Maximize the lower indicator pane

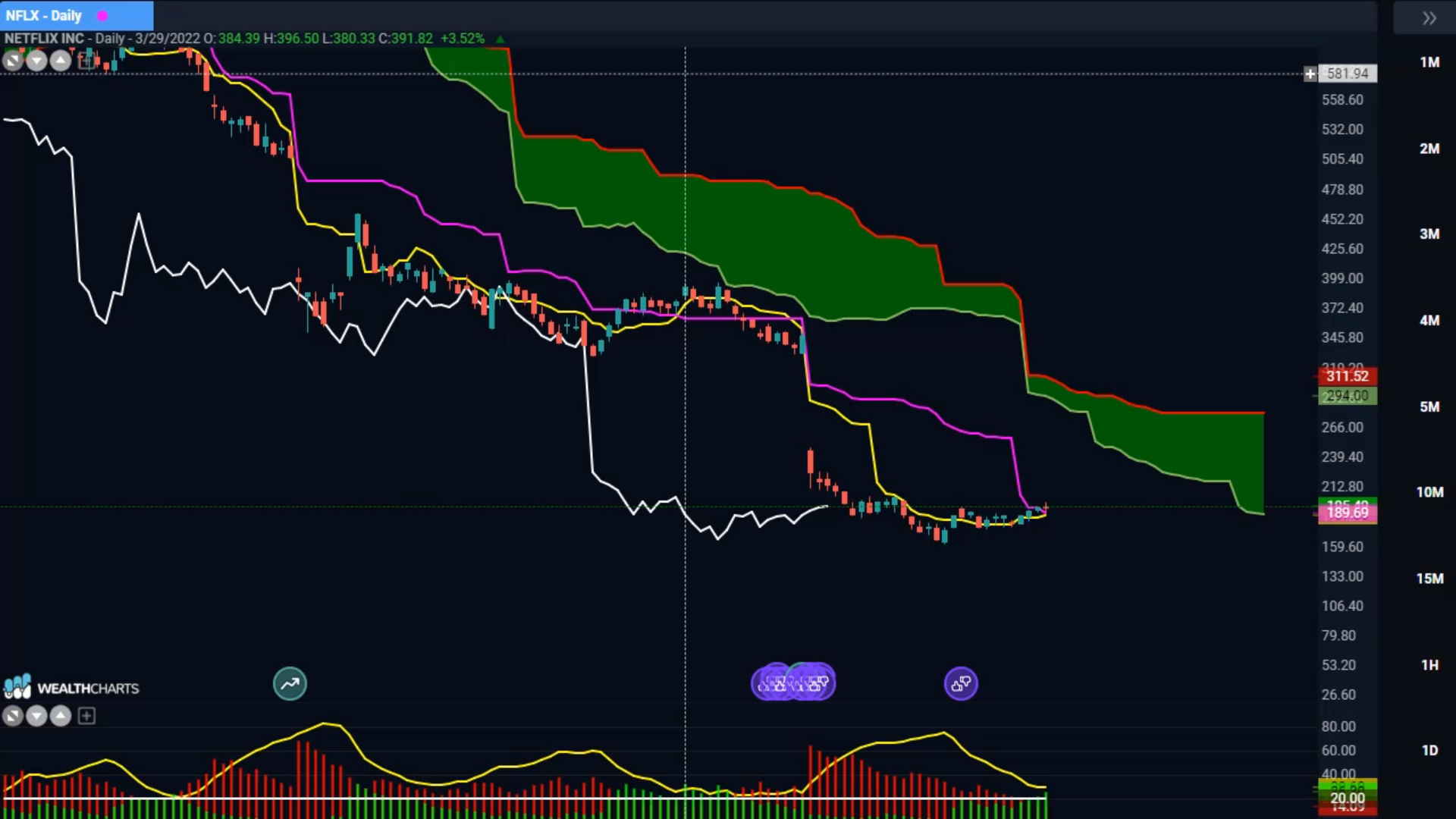coord(13,716)
